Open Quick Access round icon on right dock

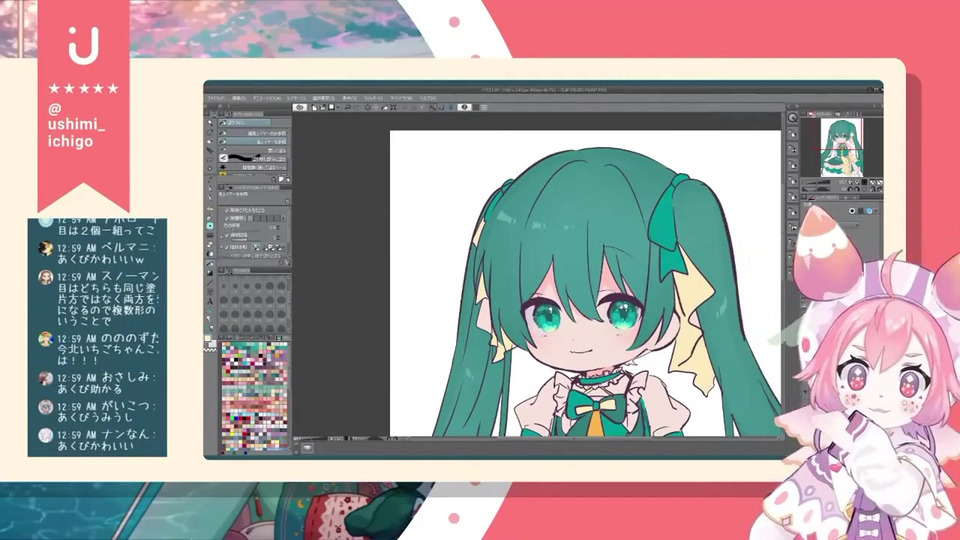click(793, 118)
